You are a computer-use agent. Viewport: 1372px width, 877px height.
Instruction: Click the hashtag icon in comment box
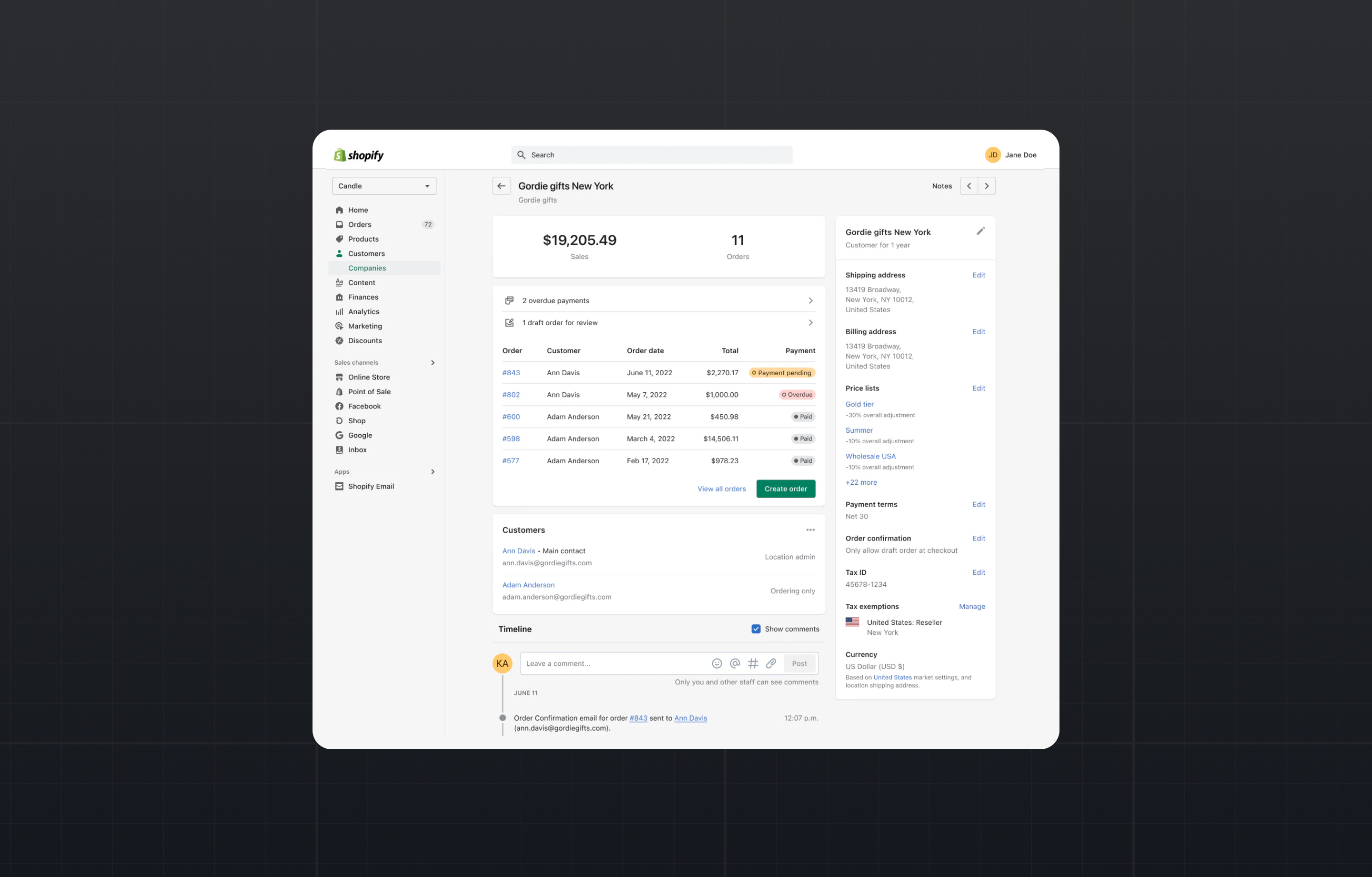pyautogui.click(x=753, y=664)
